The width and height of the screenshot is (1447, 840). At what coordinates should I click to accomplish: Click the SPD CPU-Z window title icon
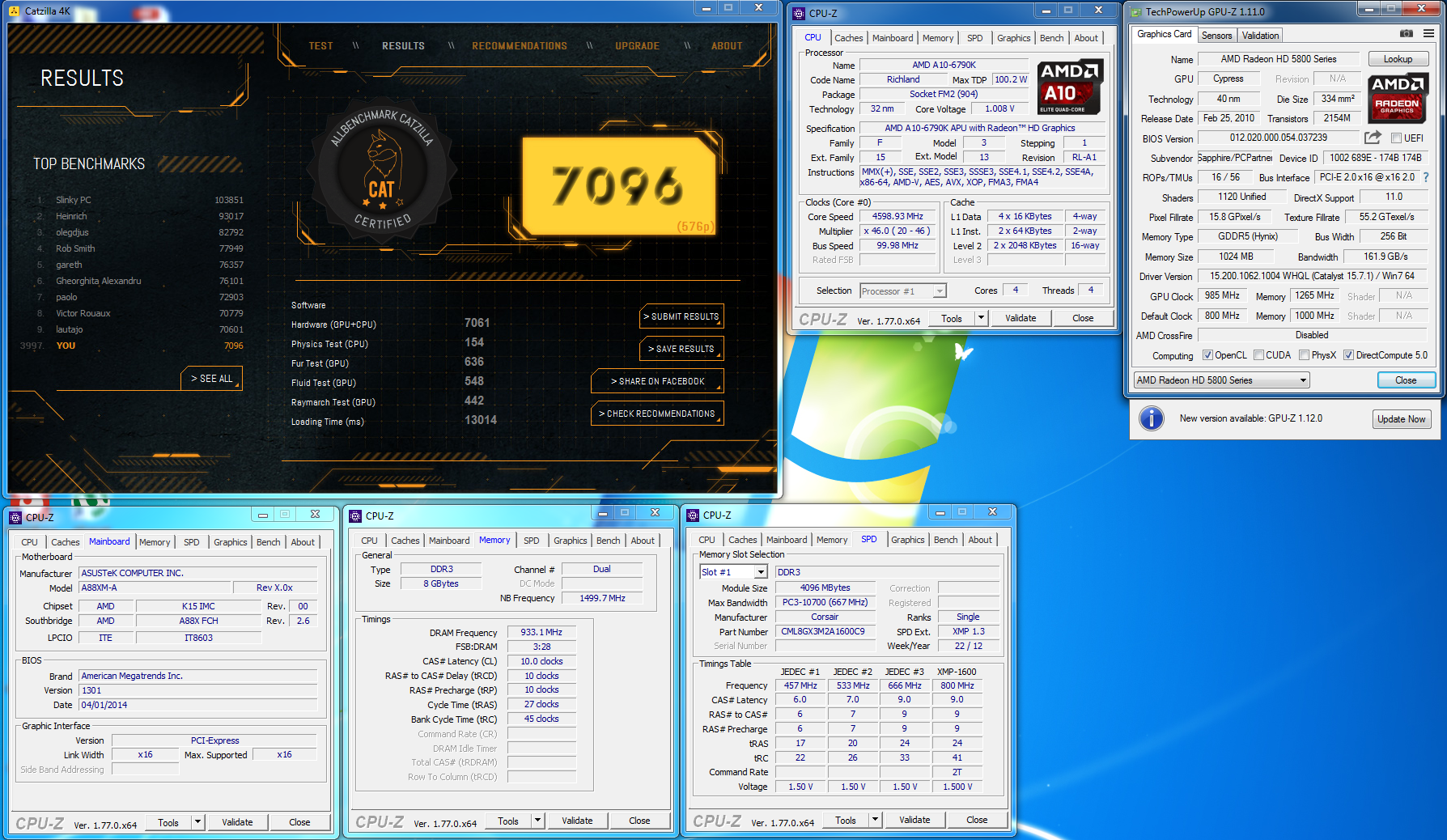click(693, 515)
